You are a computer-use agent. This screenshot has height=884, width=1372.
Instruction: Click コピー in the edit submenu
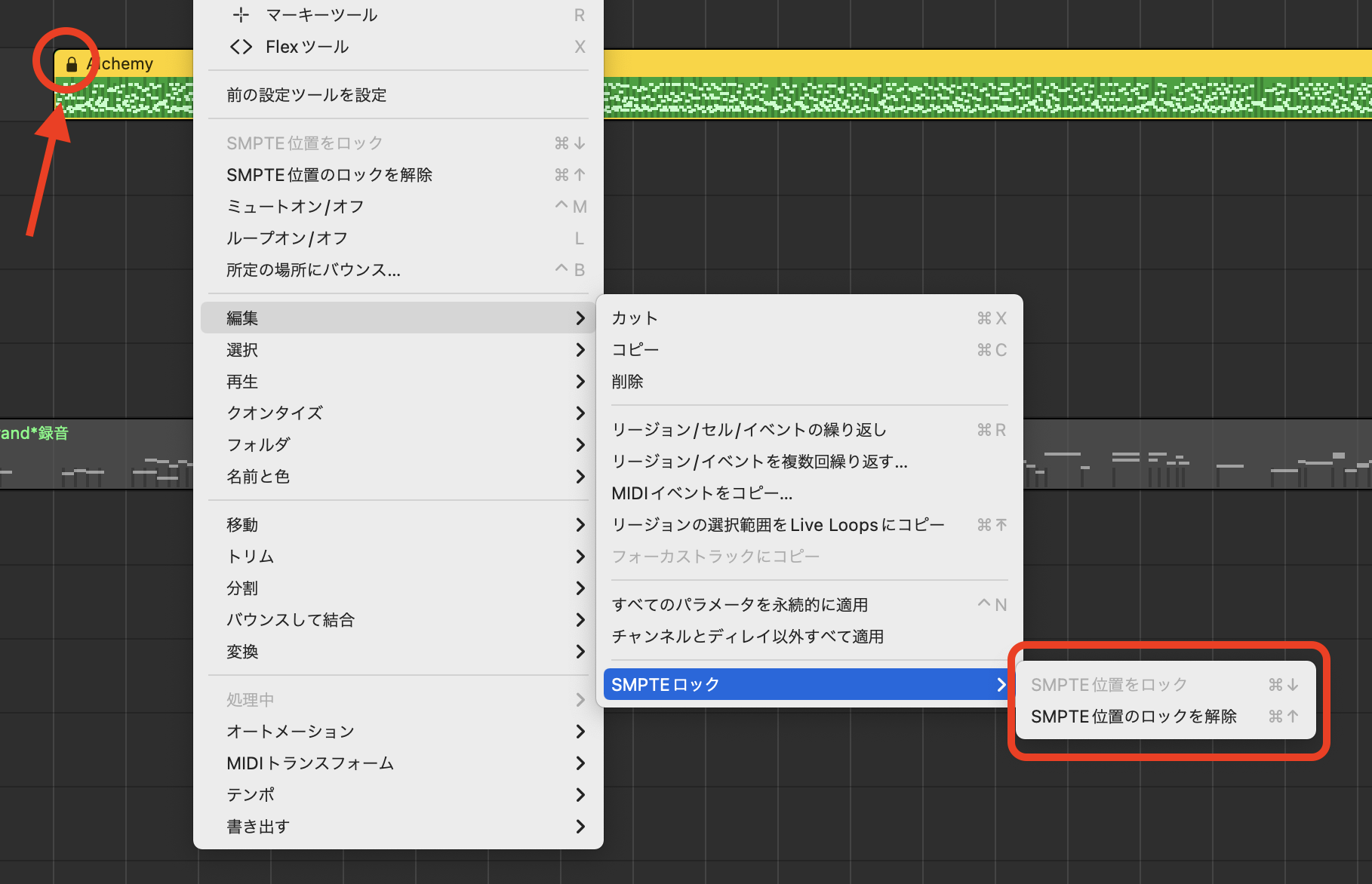point(635,350)
